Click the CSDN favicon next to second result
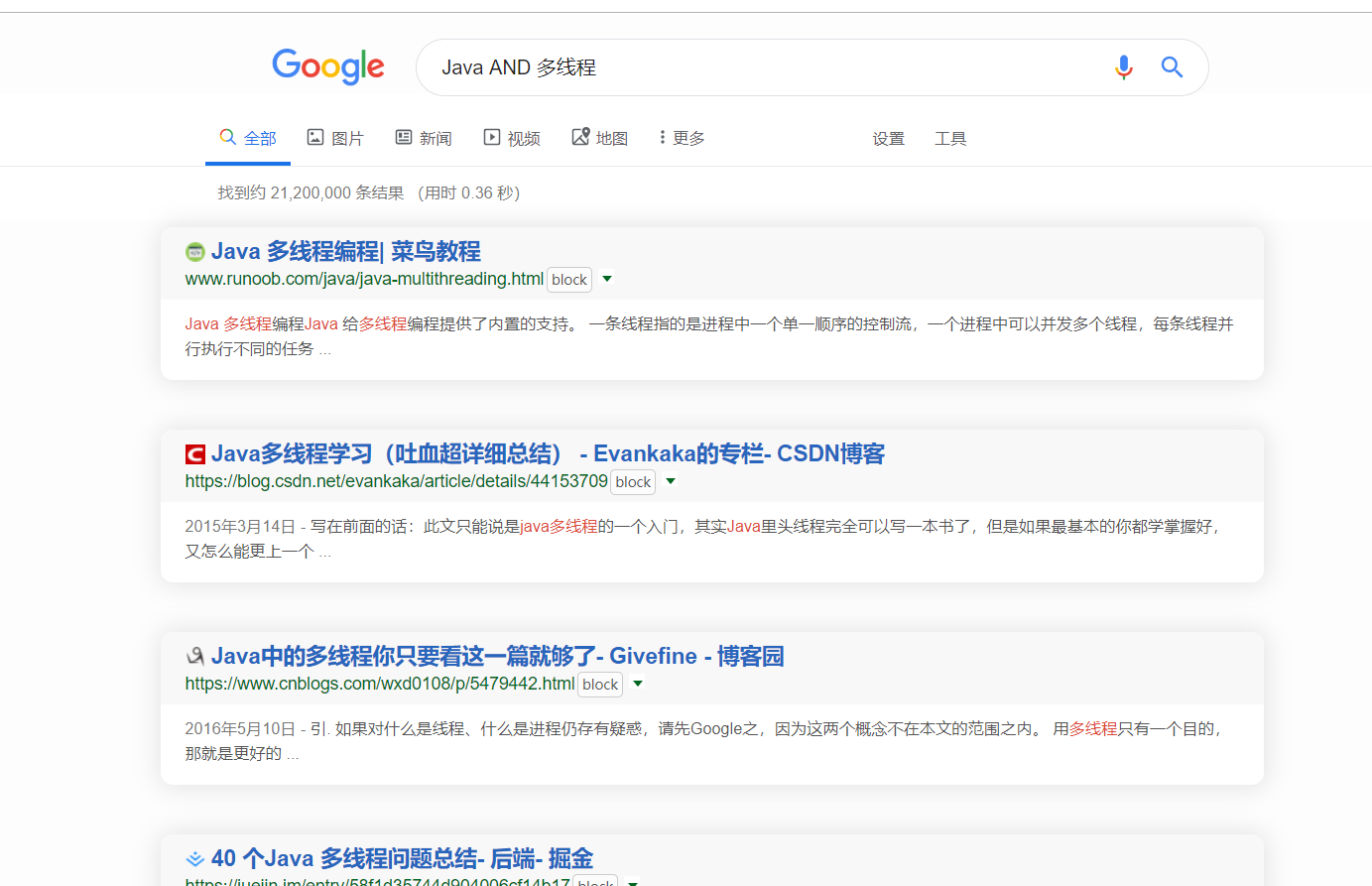 click(x=194, y=454)
